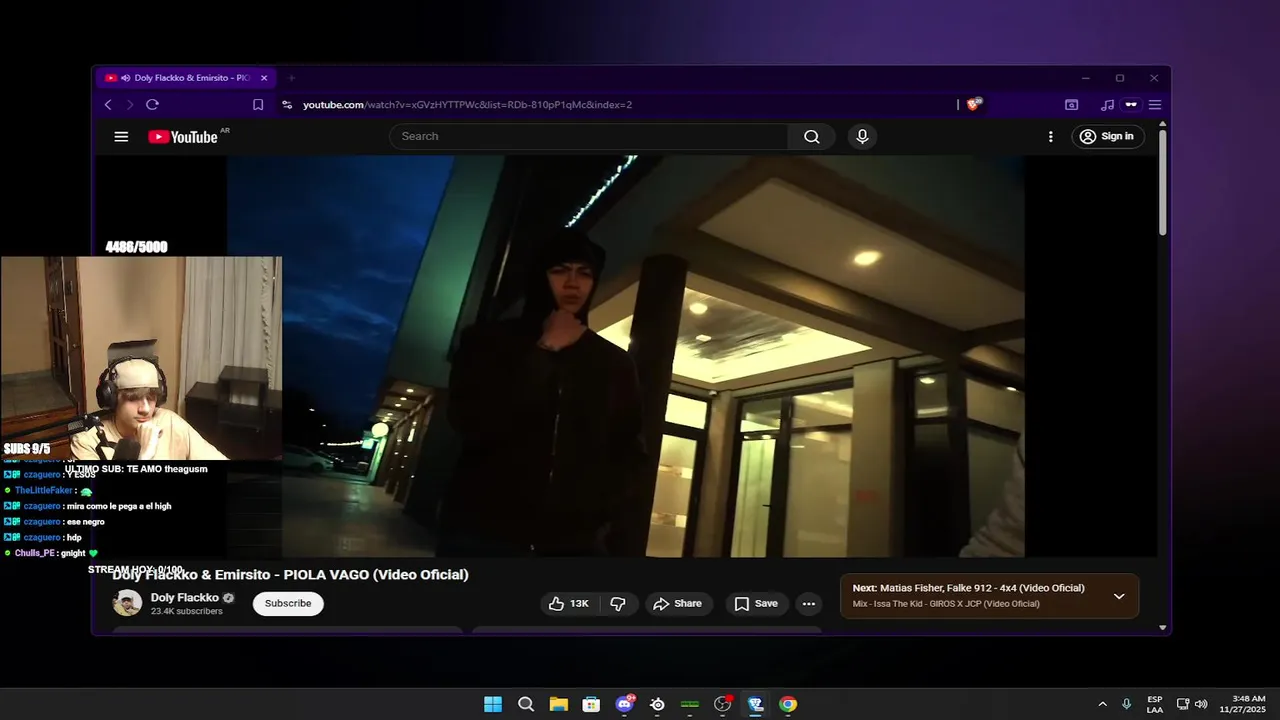Mute the tab via speaker icon

tap(125, 78)
